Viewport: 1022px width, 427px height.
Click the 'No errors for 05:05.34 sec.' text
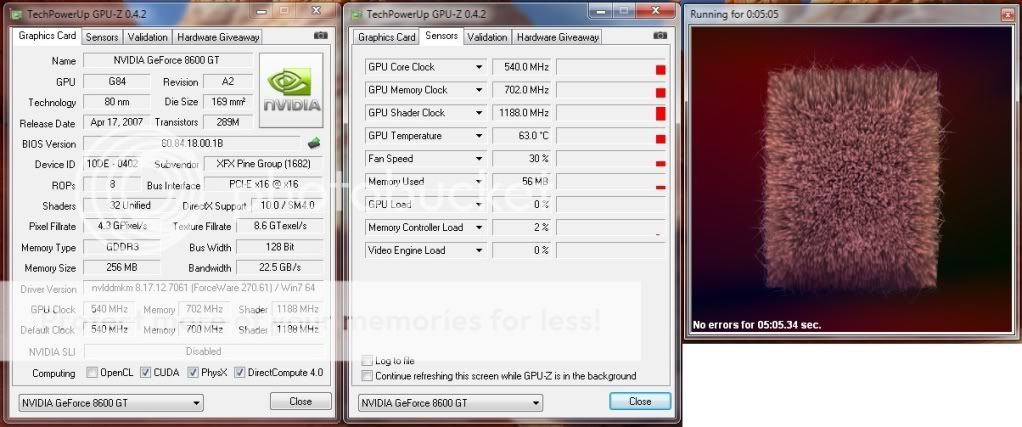pyautogui.click(x=757, y=324)
